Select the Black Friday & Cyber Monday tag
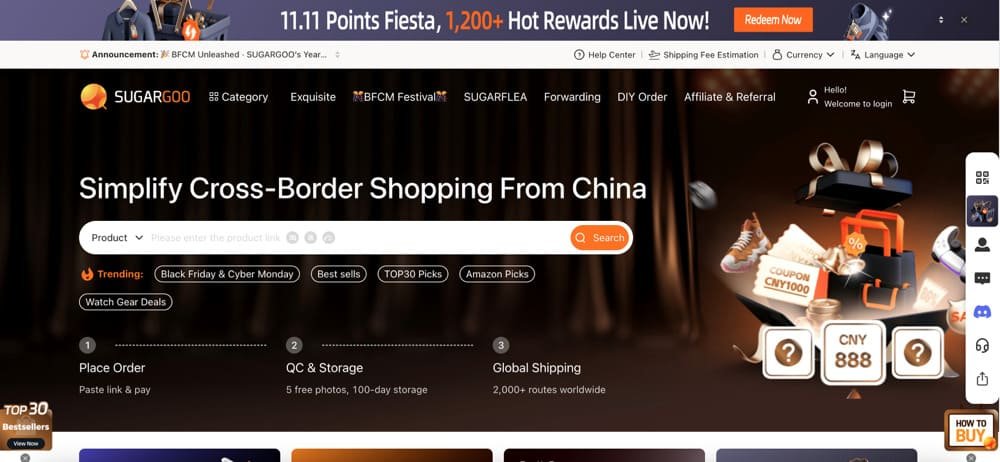Image resolution: width=1000 pixels, height=462 pixels. [x=227, y=274]
